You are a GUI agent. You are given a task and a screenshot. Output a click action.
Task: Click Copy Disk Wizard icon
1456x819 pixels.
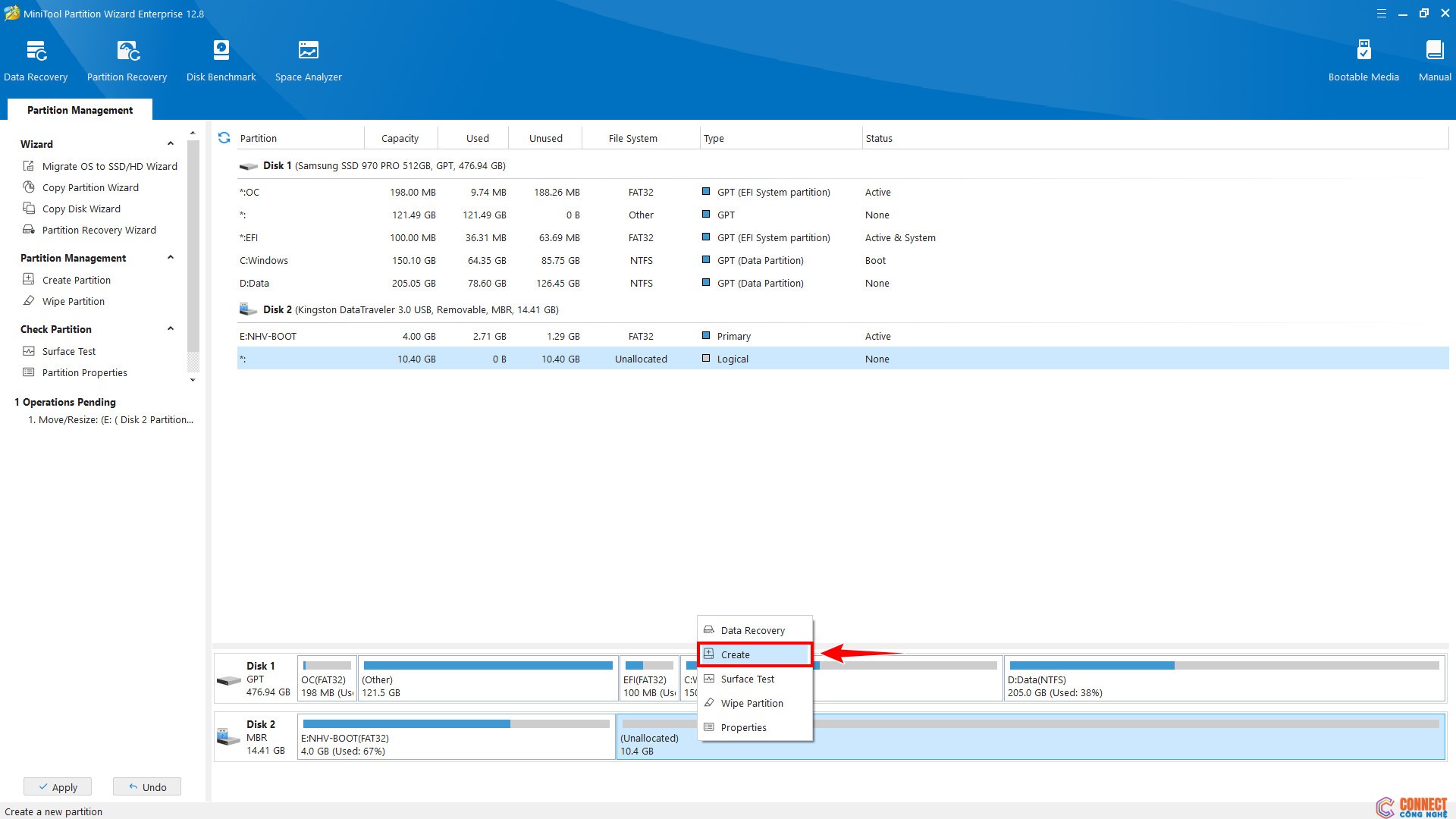pyautogui.click(x=29, y=209)
